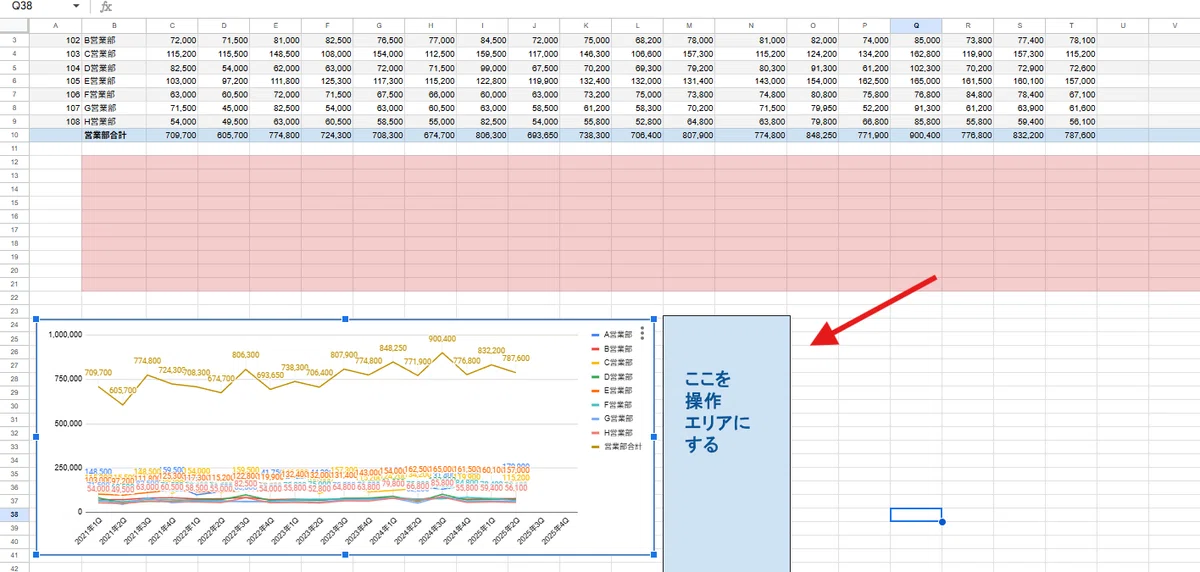Viewport: 1200px width, 572px height.
Task: Click cell 848,250 in the totals row
Action: [812, 134]
